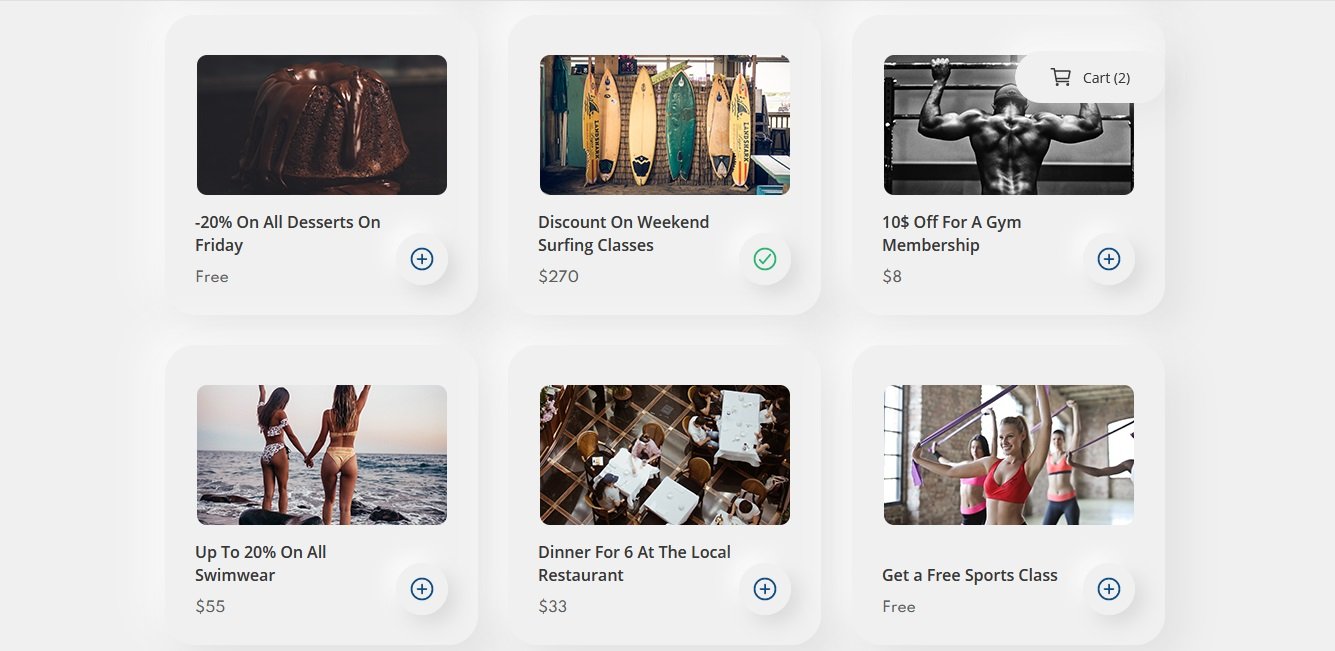
Task: View the surfboards photo
Action: (x=665, y=125)
